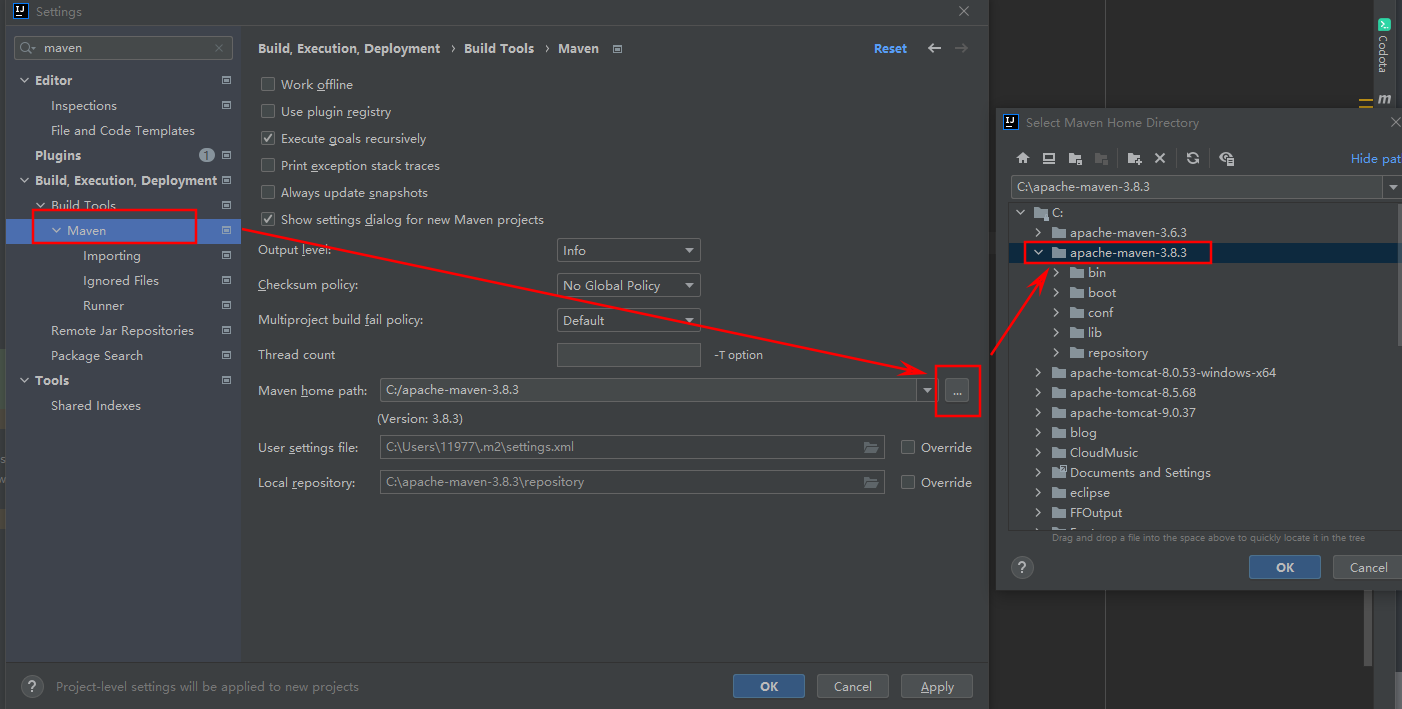Click the Plugins update badge

(207, 155)
